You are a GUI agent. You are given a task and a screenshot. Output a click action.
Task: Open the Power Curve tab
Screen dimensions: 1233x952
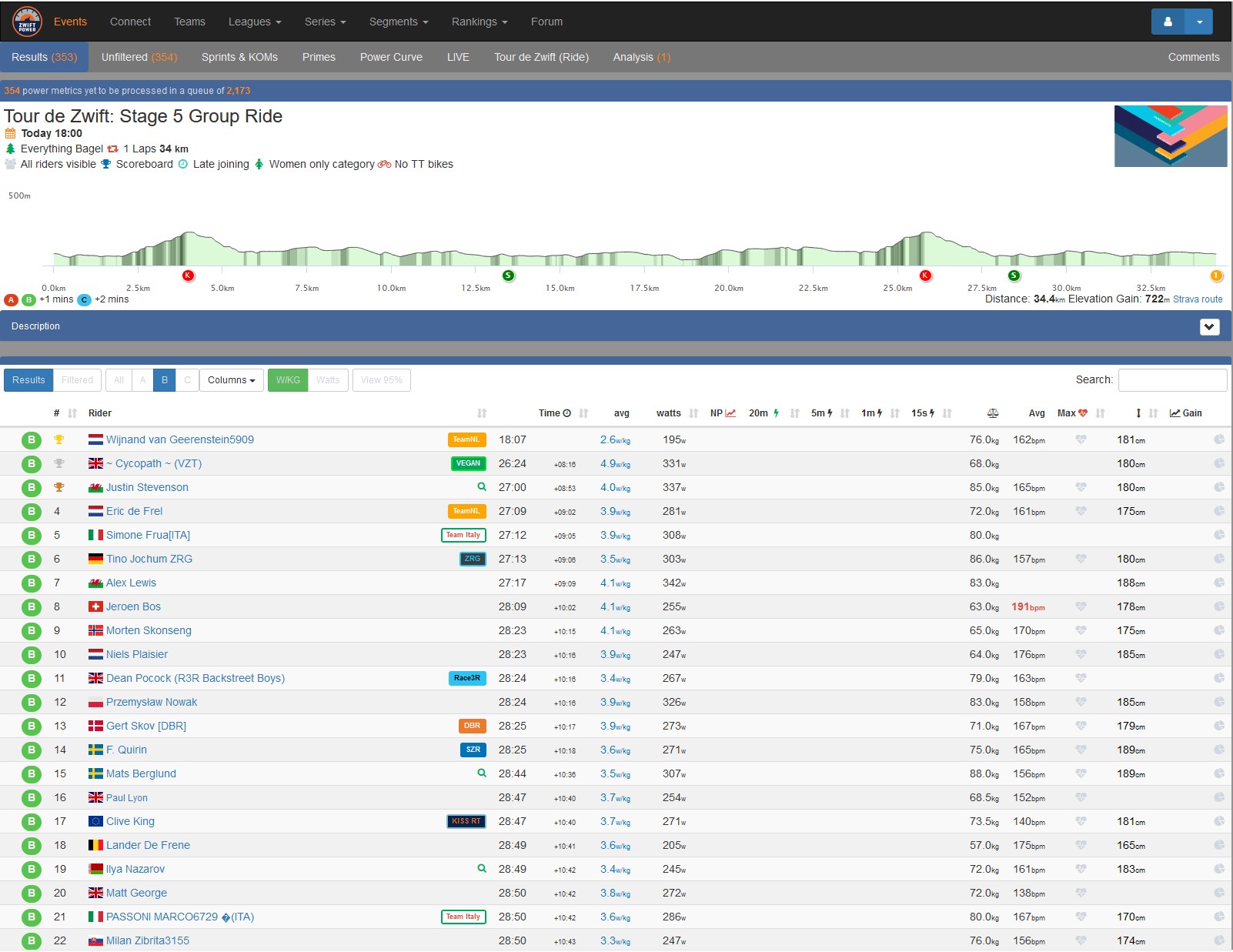pos(391,57)
